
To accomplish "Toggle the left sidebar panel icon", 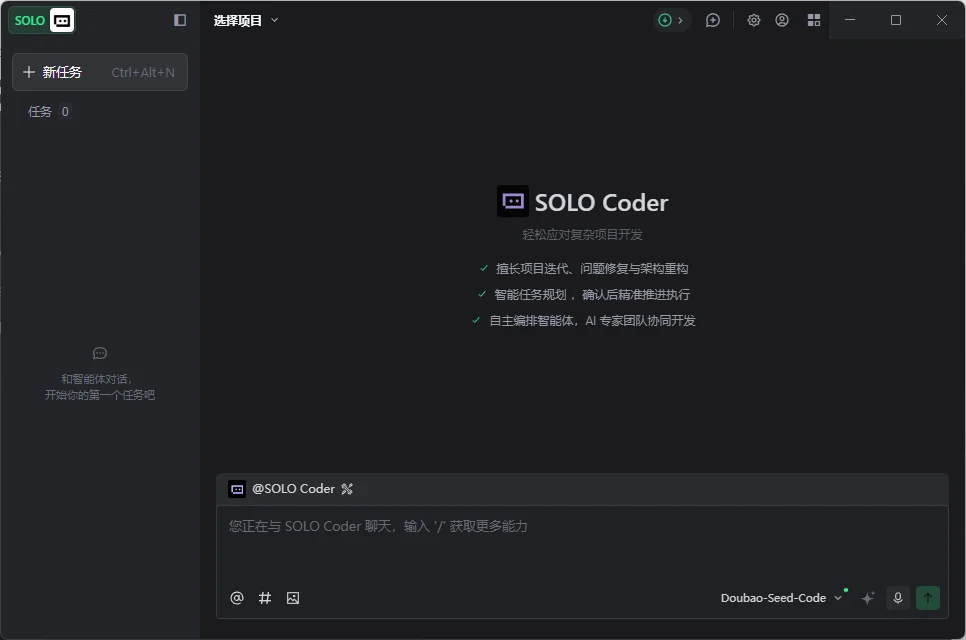I will coord(180,20).
